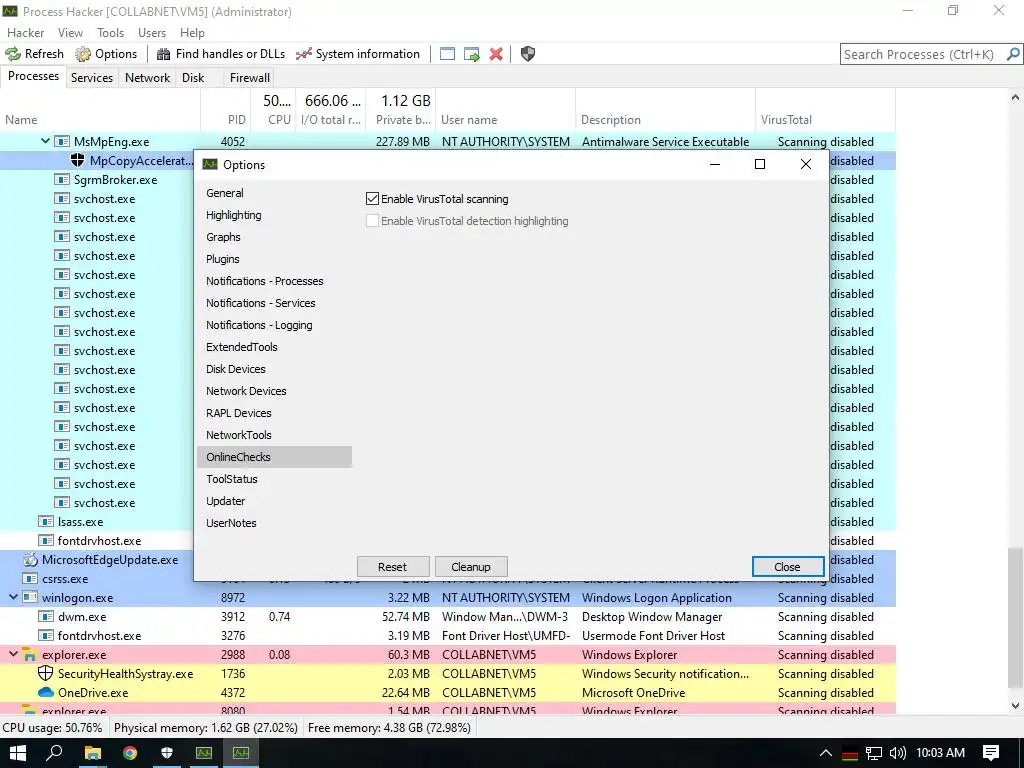Click the main window vertical scrollbar thumb
Image resolution: width=1024 pixels, height=768 pixels.
pyautogui.click(x=1016, y=620)
